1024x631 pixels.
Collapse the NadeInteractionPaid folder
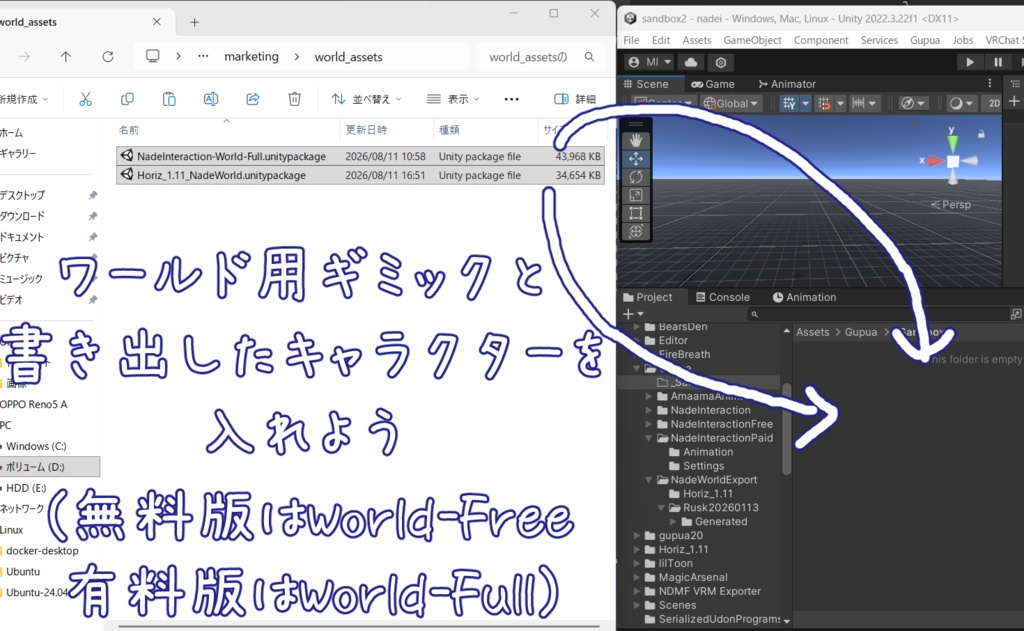click(x=648, y=438)
